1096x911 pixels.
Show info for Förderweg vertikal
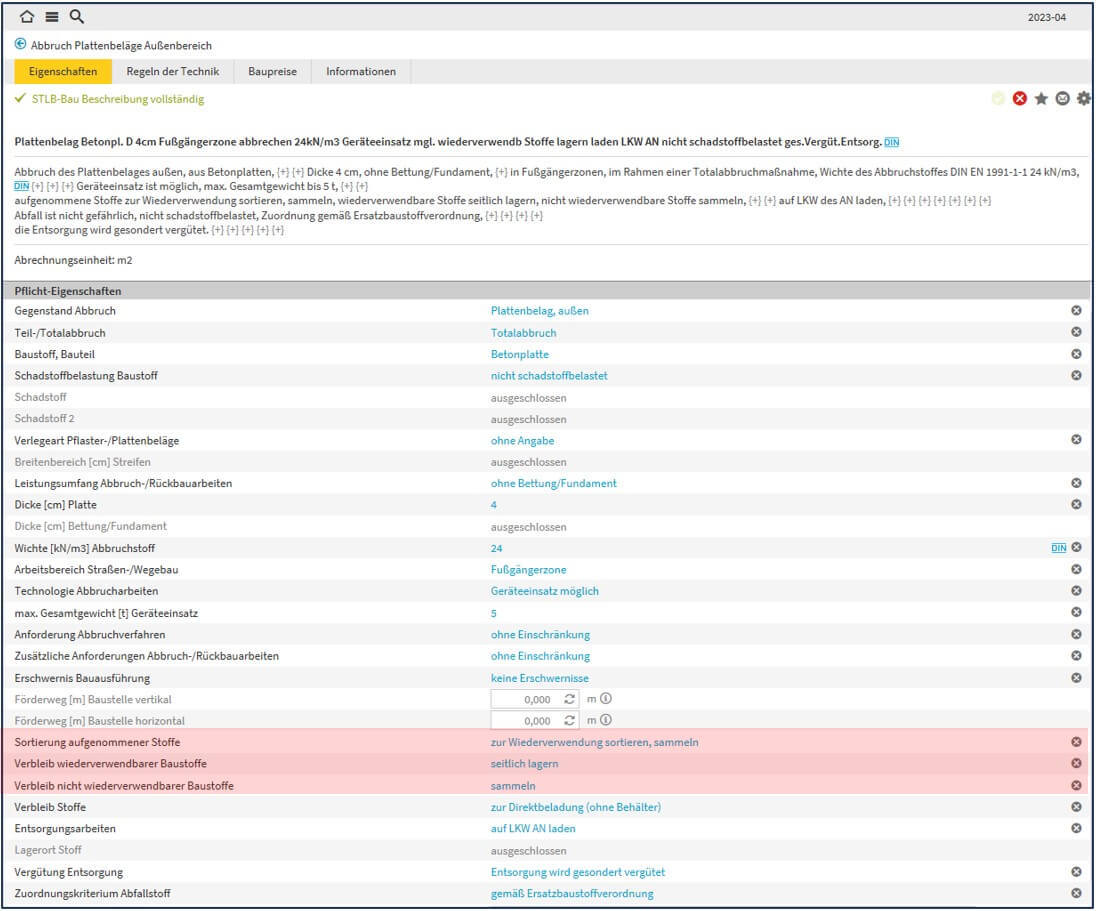606,698
